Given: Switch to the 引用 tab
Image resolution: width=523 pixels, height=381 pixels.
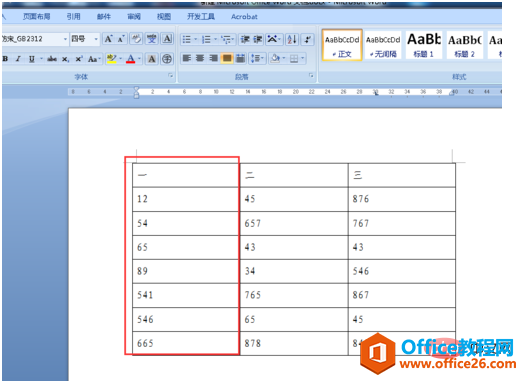Looking at the screenshot, I should pos(73,16).
